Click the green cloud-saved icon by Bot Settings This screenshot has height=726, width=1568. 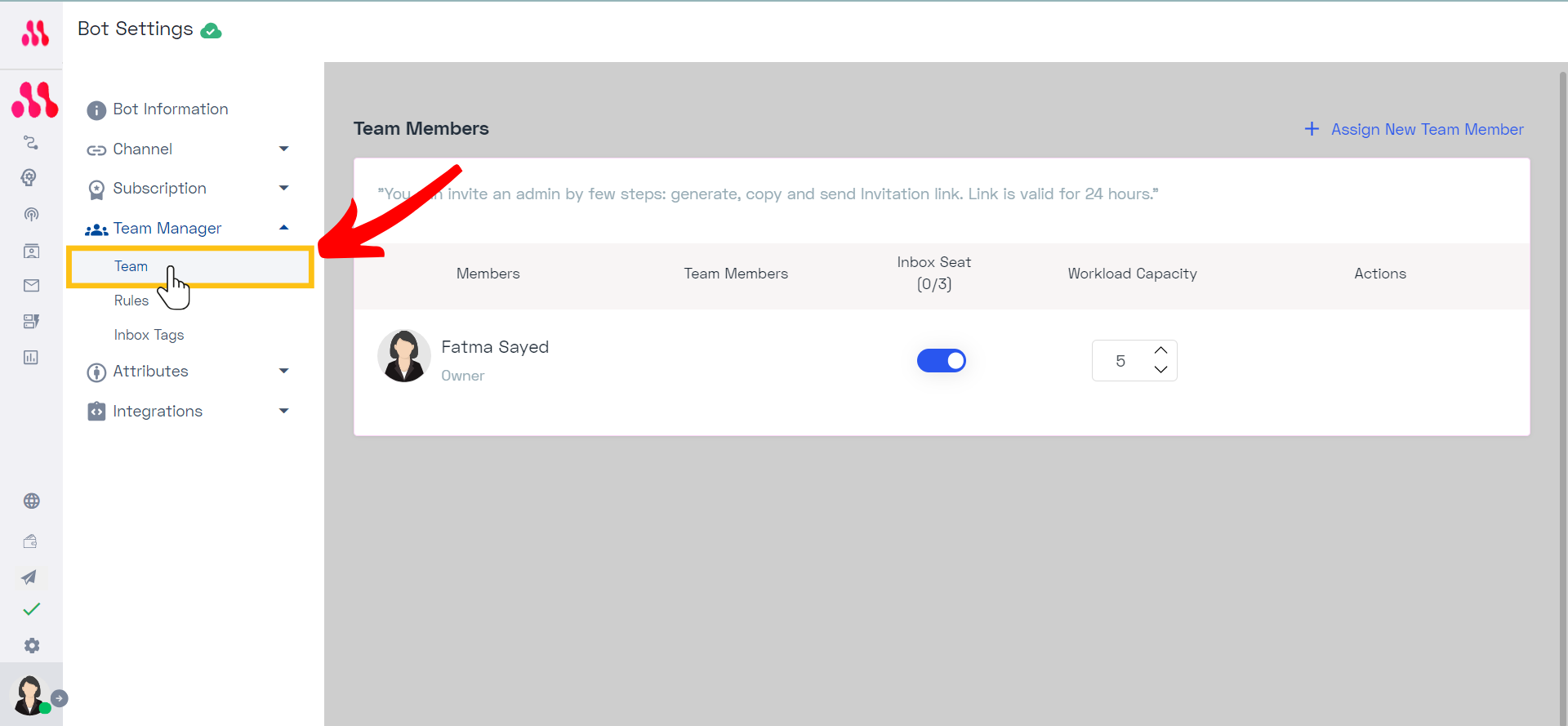coord(211,31)
